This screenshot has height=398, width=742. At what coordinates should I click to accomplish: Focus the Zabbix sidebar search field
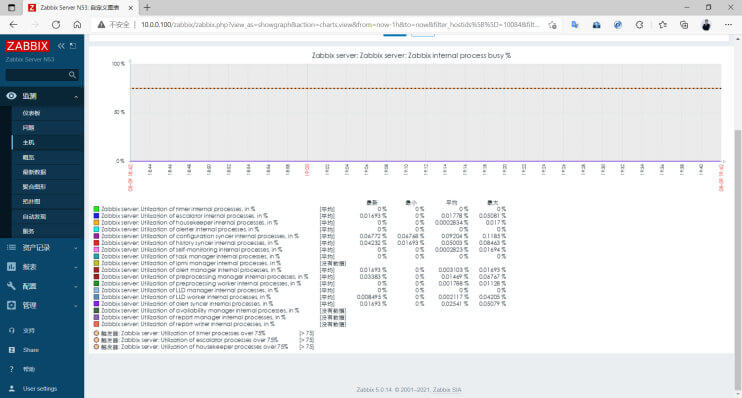pos(37,75)
